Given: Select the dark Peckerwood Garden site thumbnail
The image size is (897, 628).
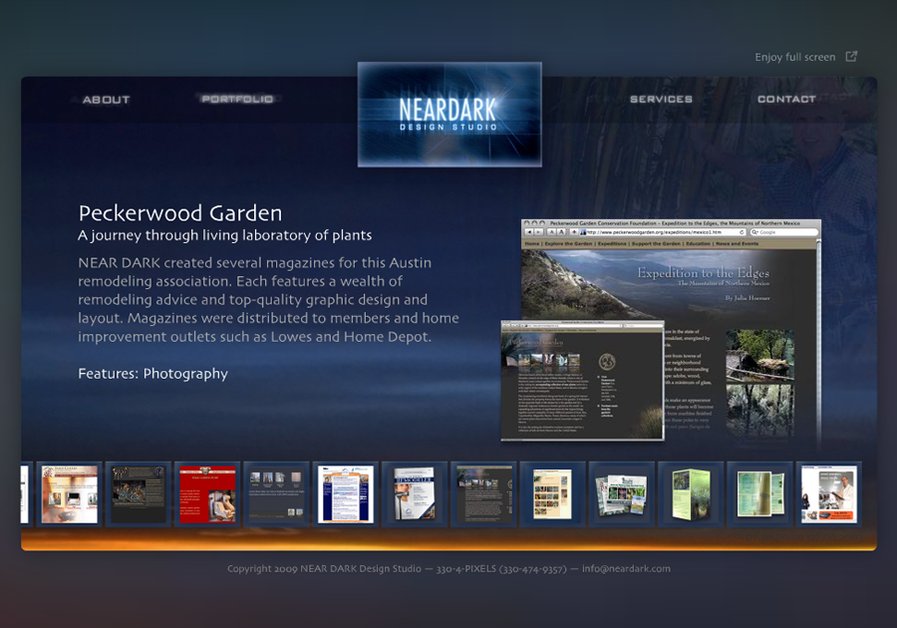Looking at the screenshot, I should 483,494.
